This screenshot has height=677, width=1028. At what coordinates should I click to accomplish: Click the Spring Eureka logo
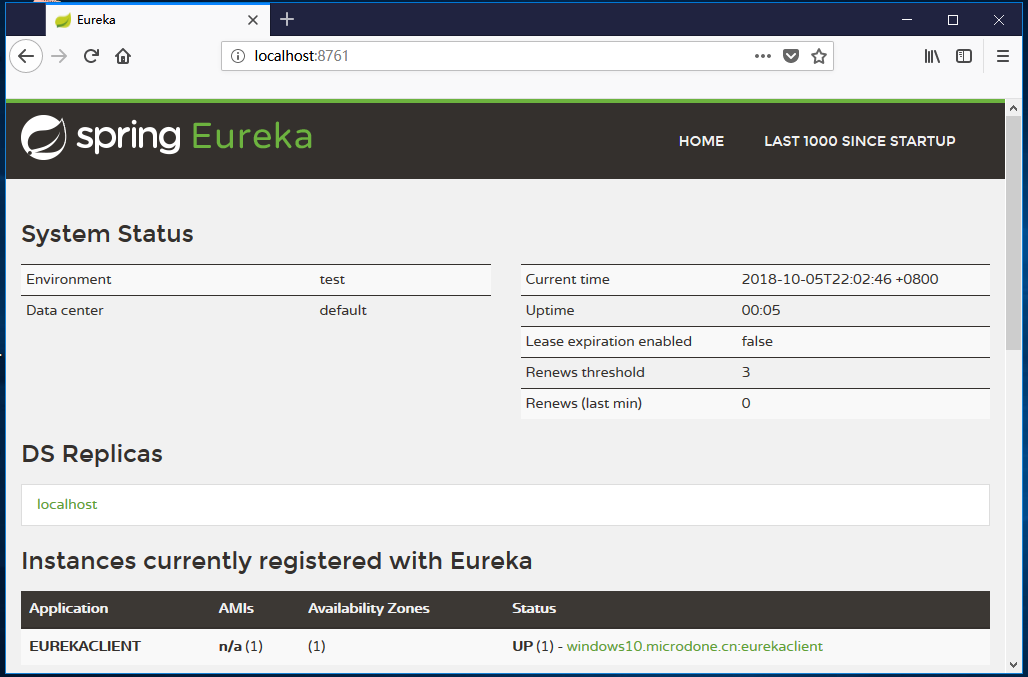pyautogui.click(x=167, y=137)
